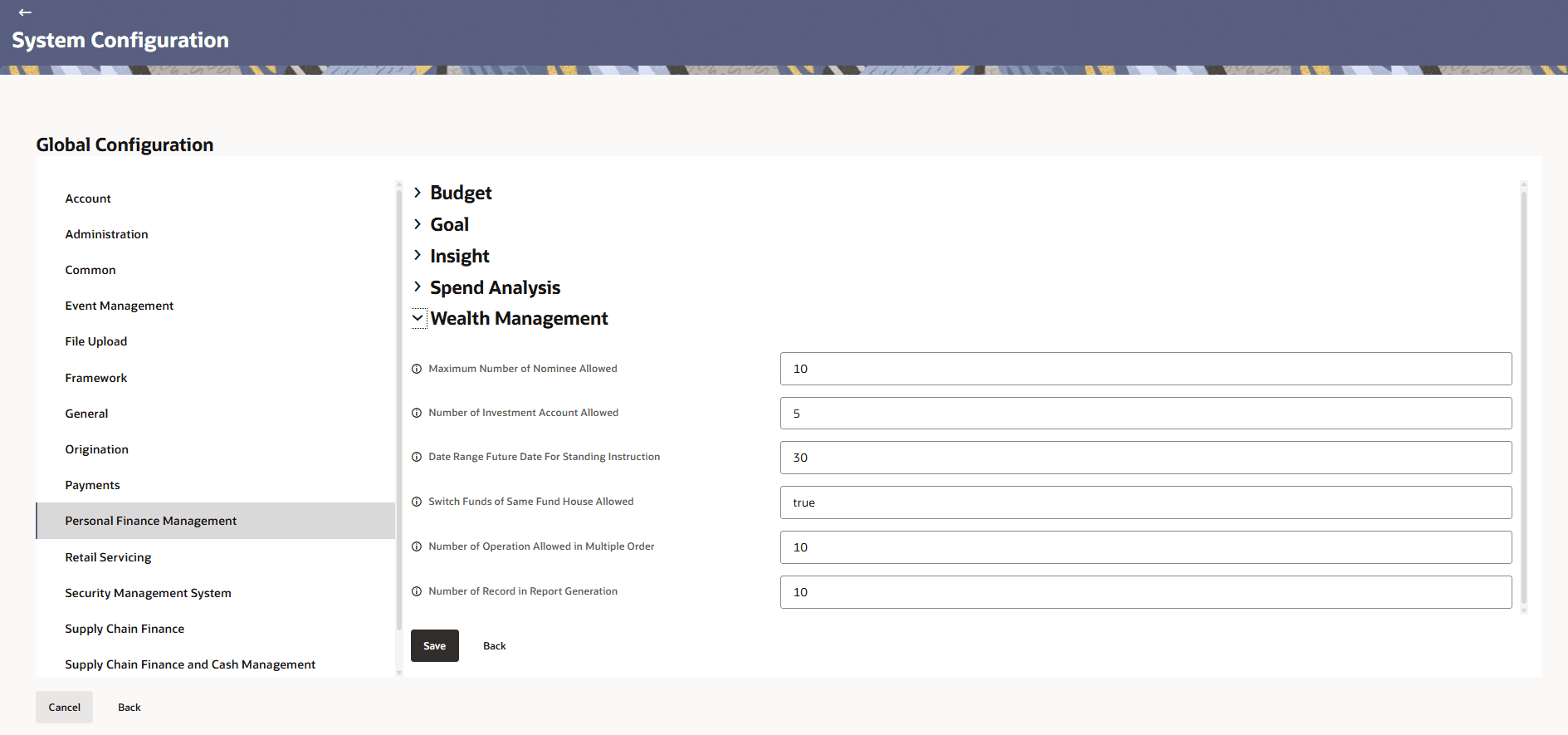Open the Administration category

tap(215, 234)
